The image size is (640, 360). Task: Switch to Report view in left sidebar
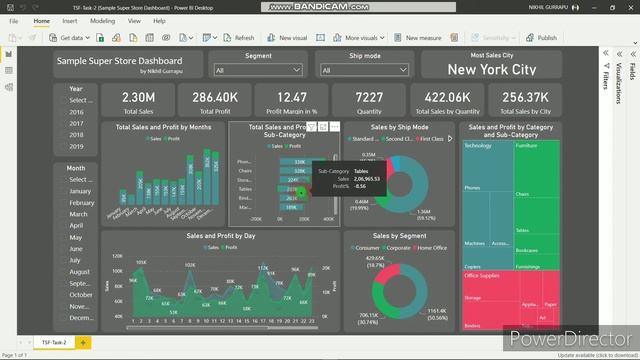tap(9, 54)
